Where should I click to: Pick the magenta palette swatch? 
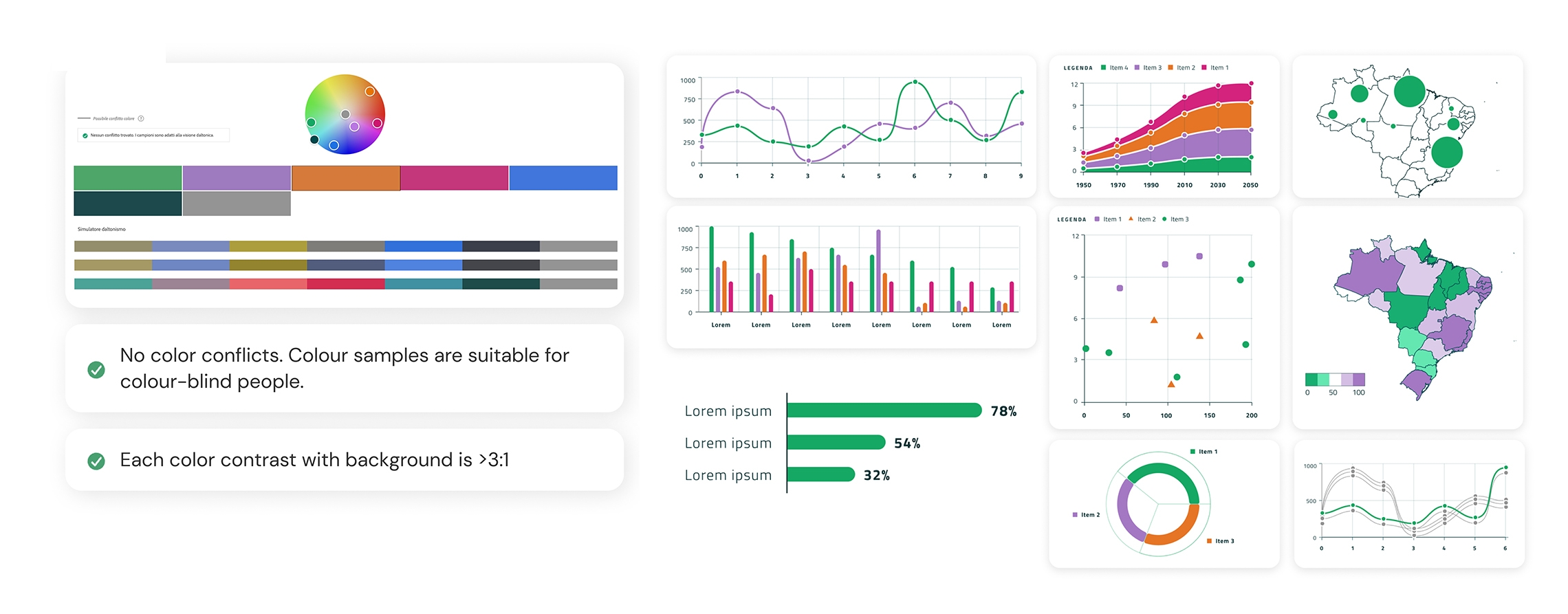455,178
